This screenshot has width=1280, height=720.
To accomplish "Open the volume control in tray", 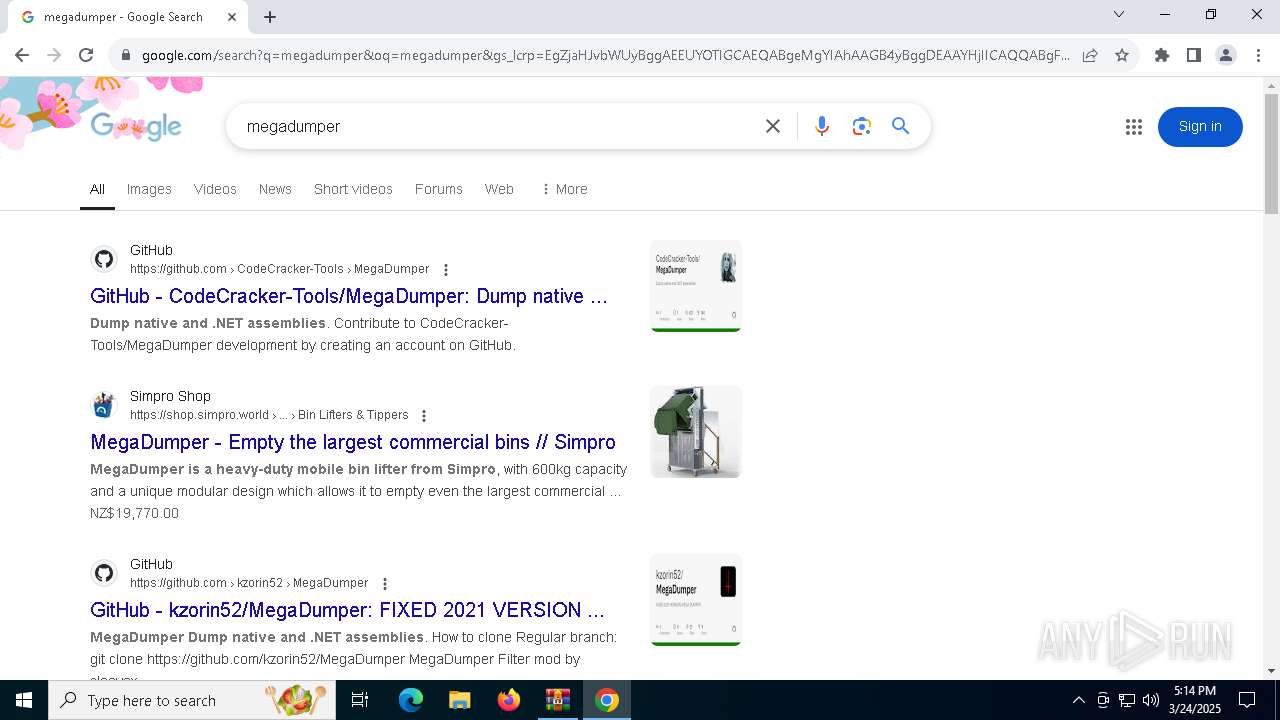I will pos(1151,700).
